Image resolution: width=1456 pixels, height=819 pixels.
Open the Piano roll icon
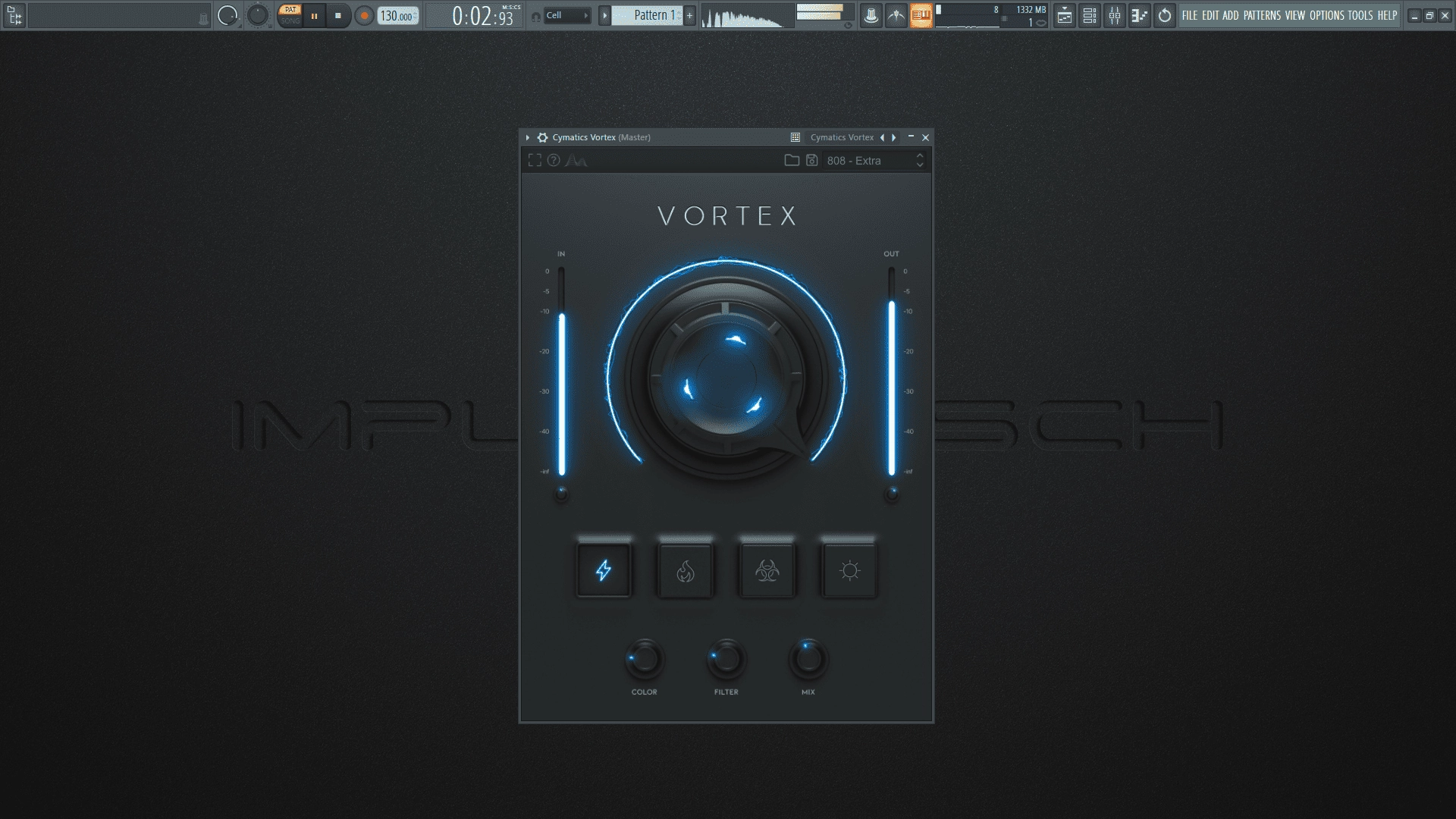point(1139,15)
